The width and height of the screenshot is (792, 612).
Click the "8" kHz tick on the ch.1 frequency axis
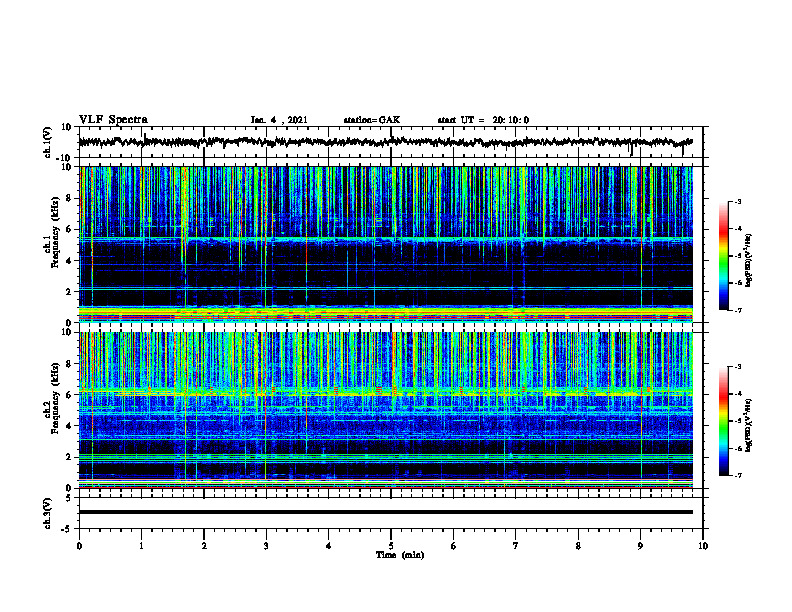click(70, 198)
